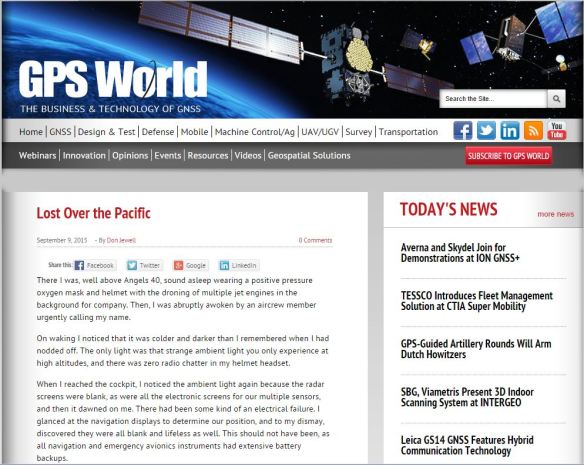Open TESSCO Fleet Management headline

point(477,301)
